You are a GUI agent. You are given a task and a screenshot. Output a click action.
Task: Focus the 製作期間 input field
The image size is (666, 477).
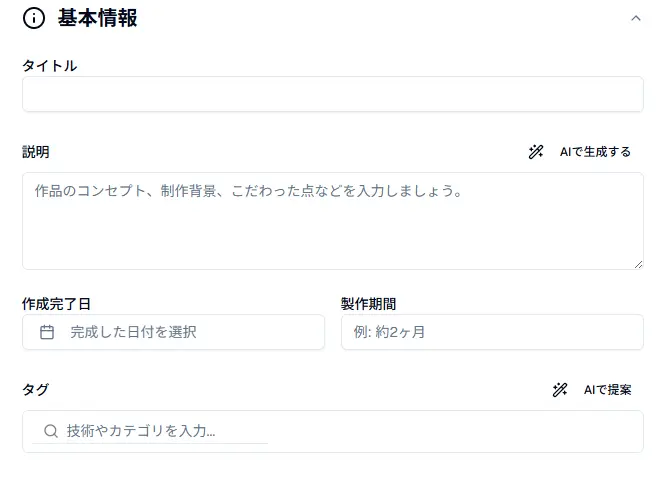(492, 332)
